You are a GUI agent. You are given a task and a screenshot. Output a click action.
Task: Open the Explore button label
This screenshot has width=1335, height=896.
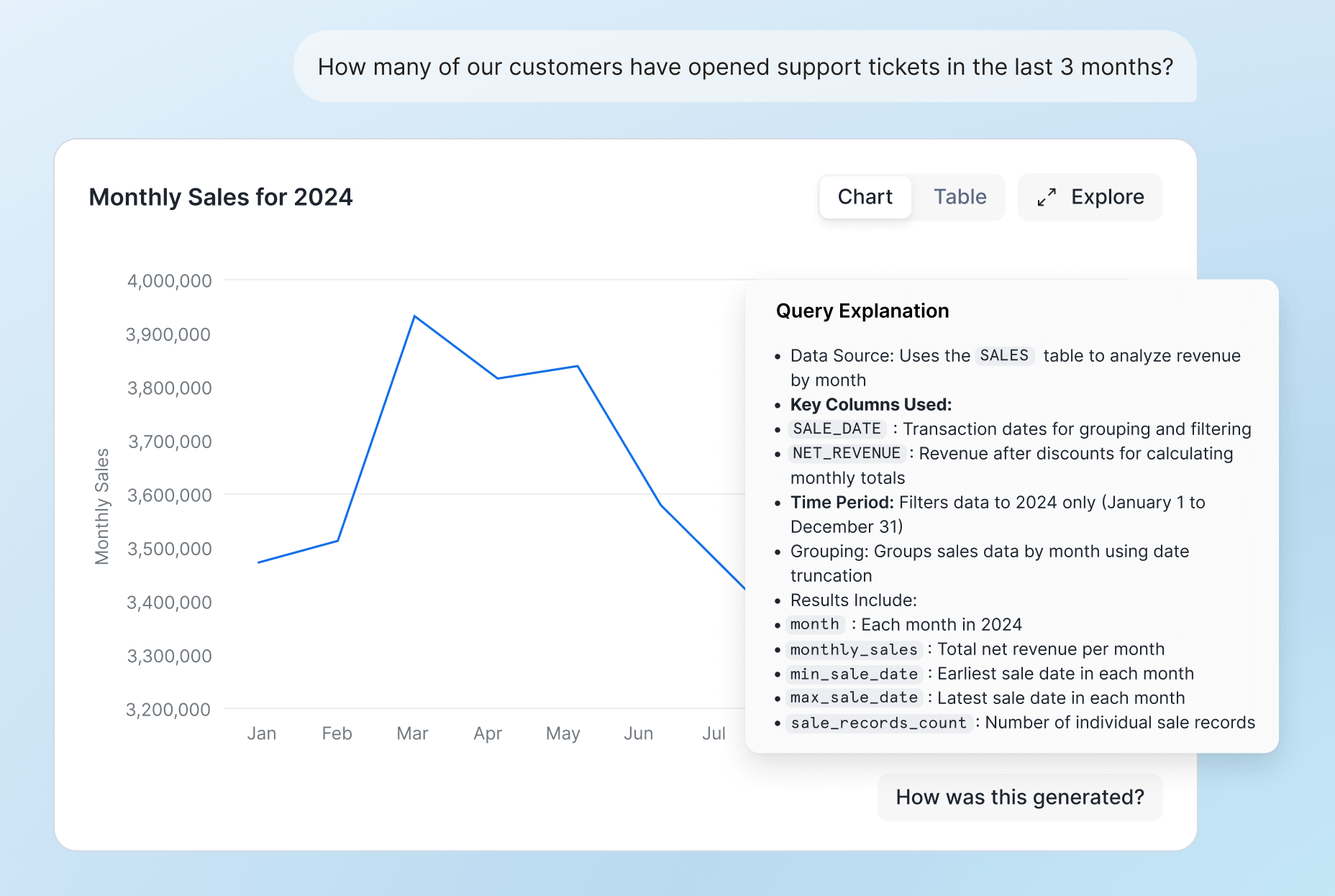[1107, 197]
